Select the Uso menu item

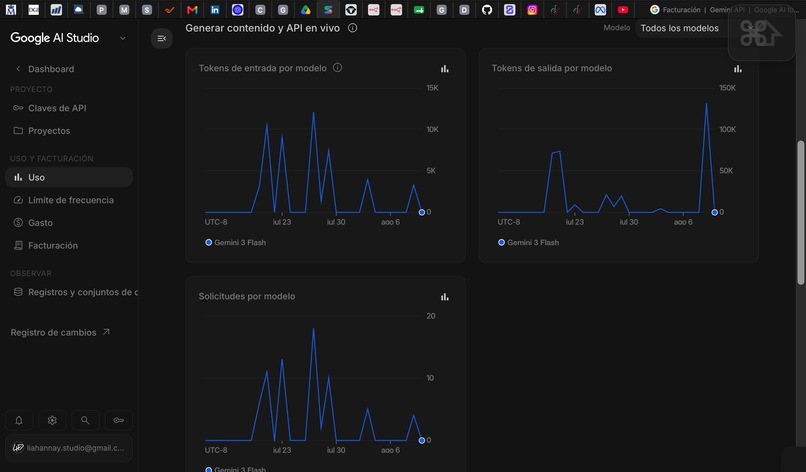point(69,177)
